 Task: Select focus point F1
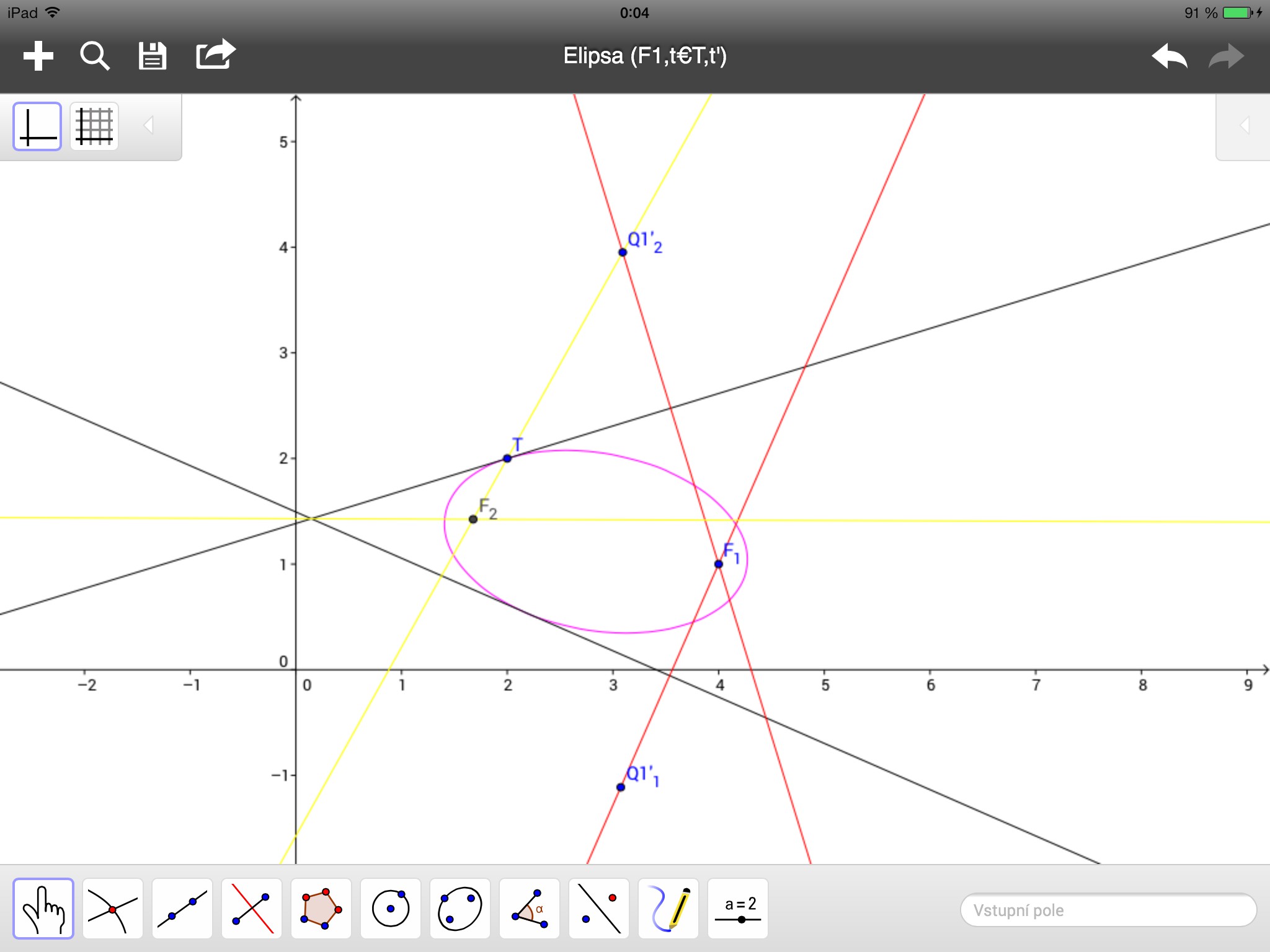719,564
